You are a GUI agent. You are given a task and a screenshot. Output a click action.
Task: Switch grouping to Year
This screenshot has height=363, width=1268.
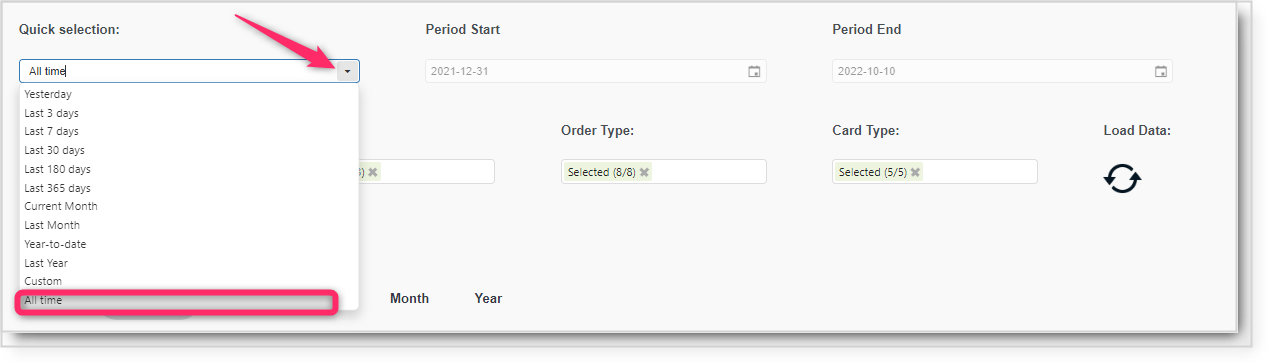click(x=488, y=298)
